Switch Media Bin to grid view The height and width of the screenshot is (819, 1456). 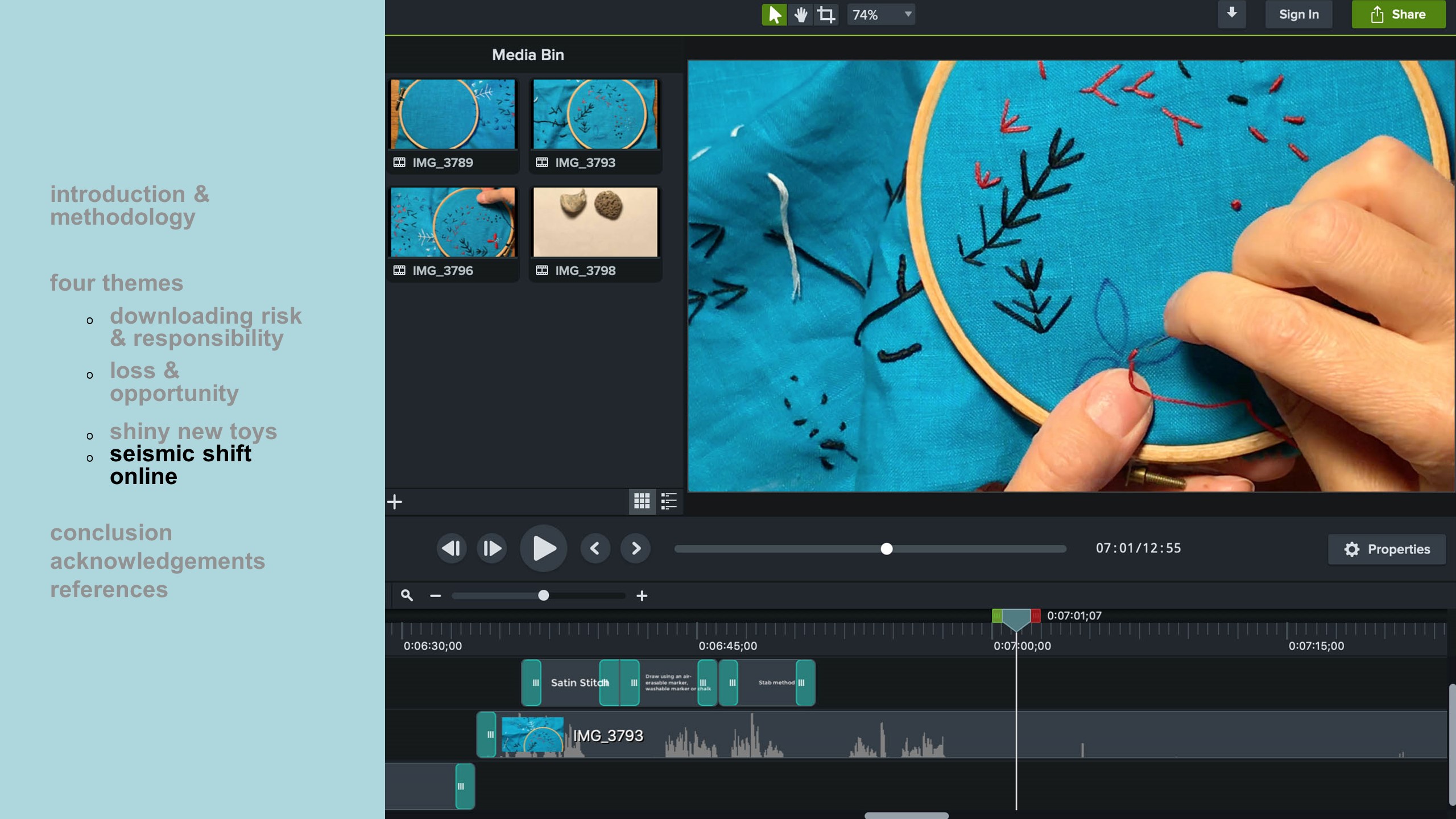tap(642, 501)
